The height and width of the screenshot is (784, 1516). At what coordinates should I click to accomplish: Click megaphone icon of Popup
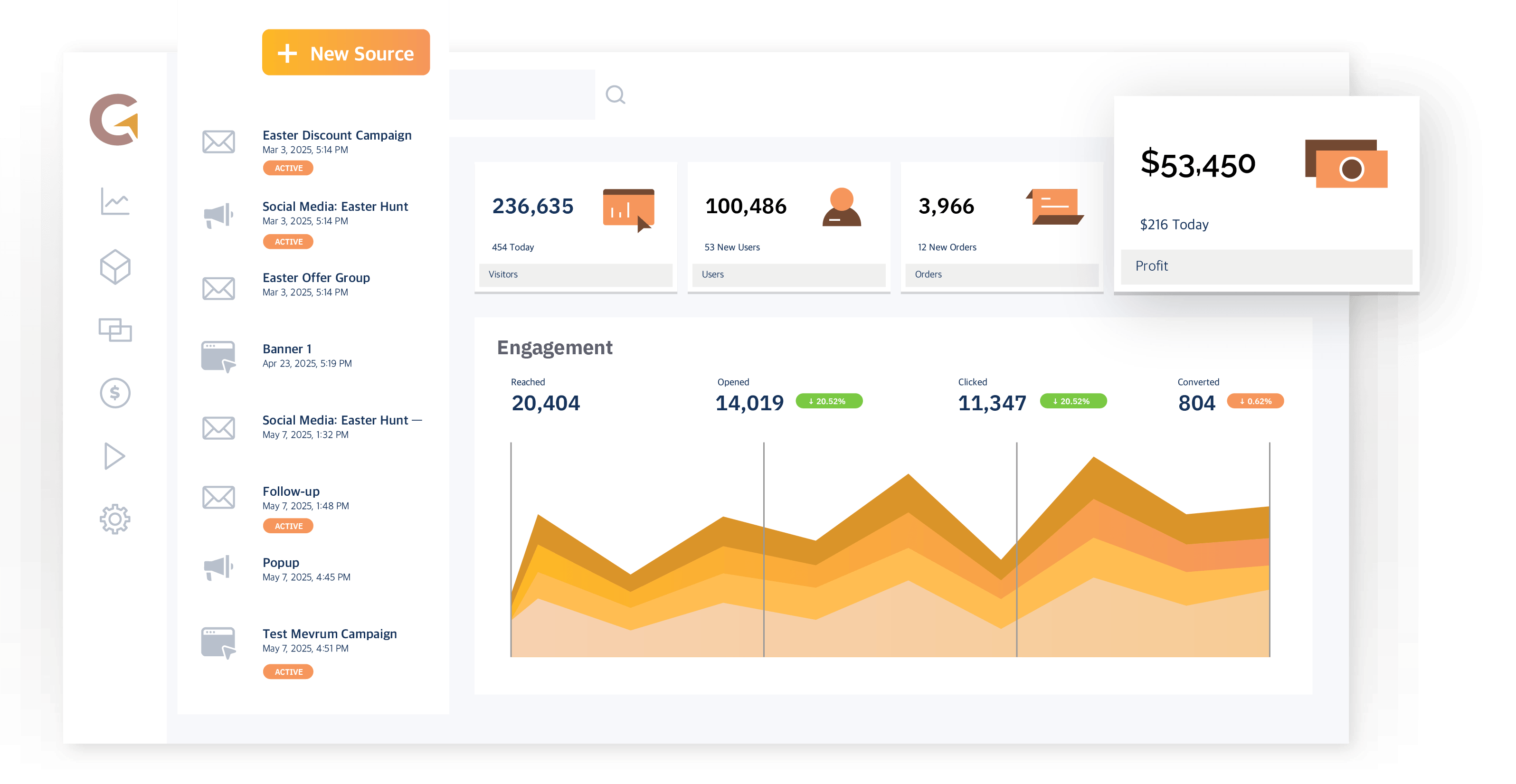click(218, 567)
